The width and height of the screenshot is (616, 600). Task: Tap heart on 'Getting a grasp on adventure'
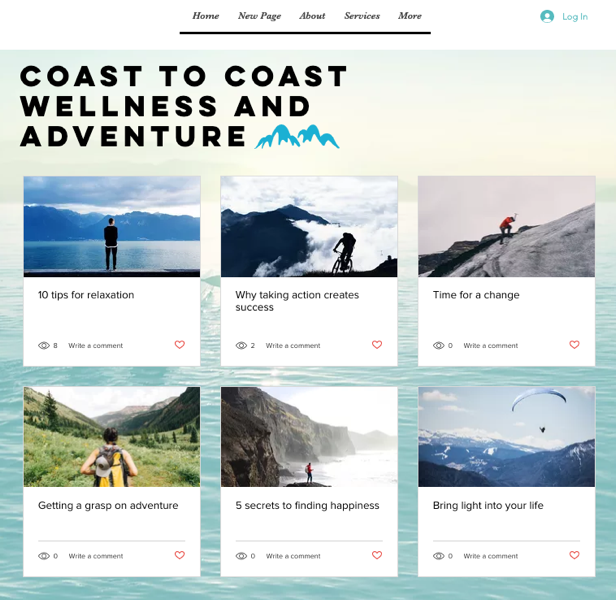180,555
